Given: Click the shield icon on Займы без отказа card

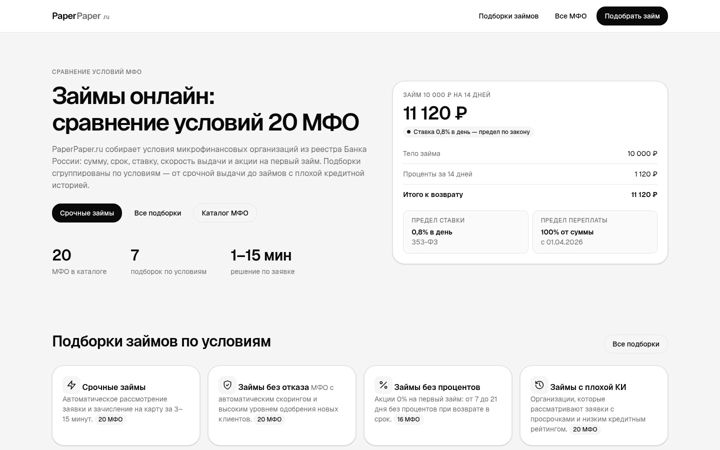Looking at the screenshot, I should [x=227, y=385].
